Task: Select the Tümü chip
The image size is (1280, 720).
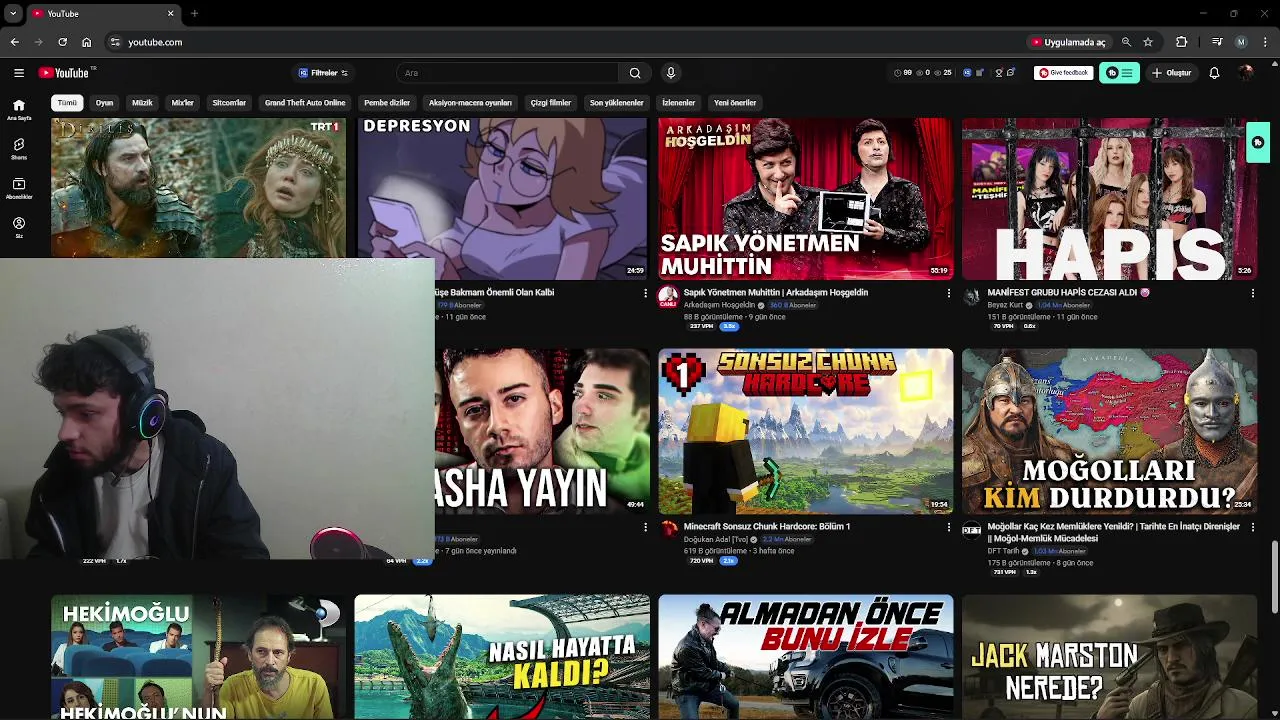Action: [x=67, y=103]
